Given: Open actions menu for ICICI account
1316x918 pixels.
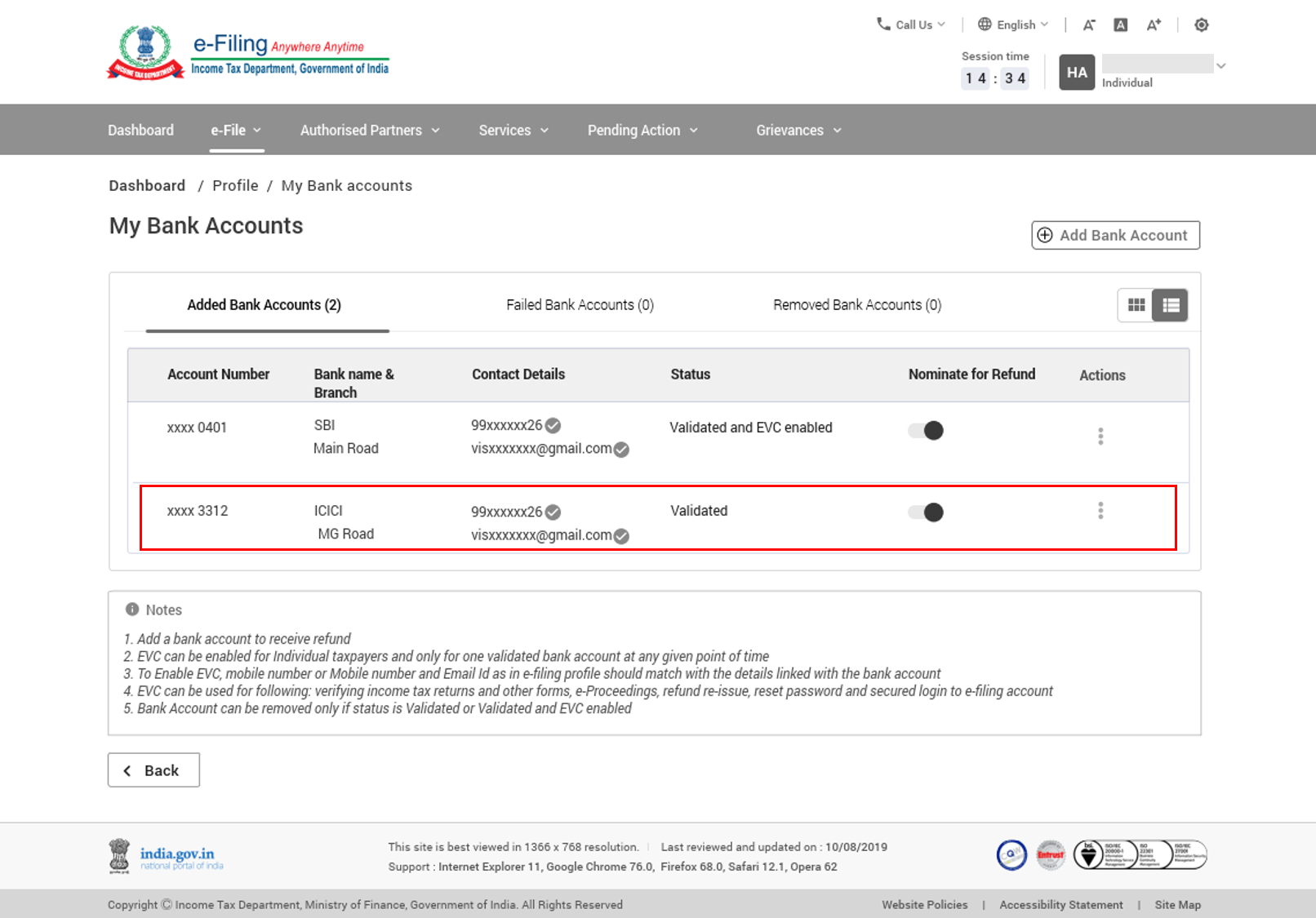Looking at the screenshot, I should point(1100,511).
